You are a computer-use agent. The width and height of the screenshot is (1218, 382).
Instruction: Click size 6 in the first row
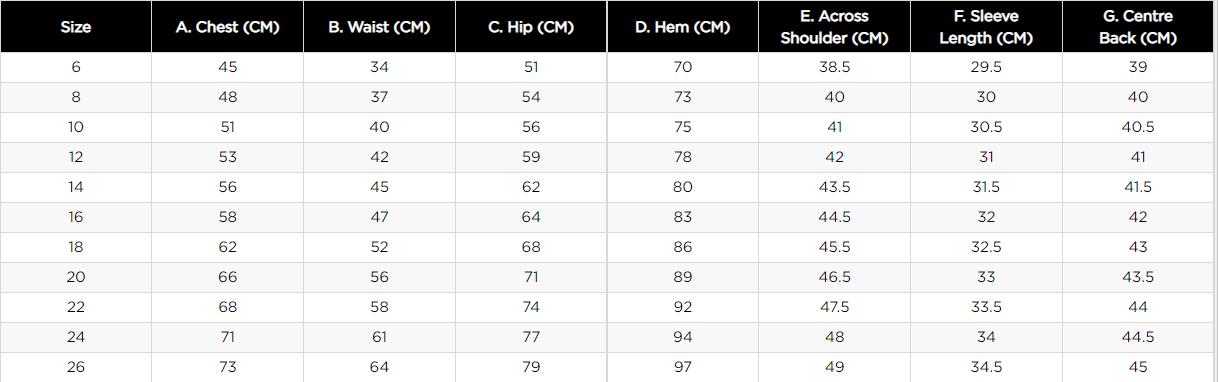[x=76, y=67]
